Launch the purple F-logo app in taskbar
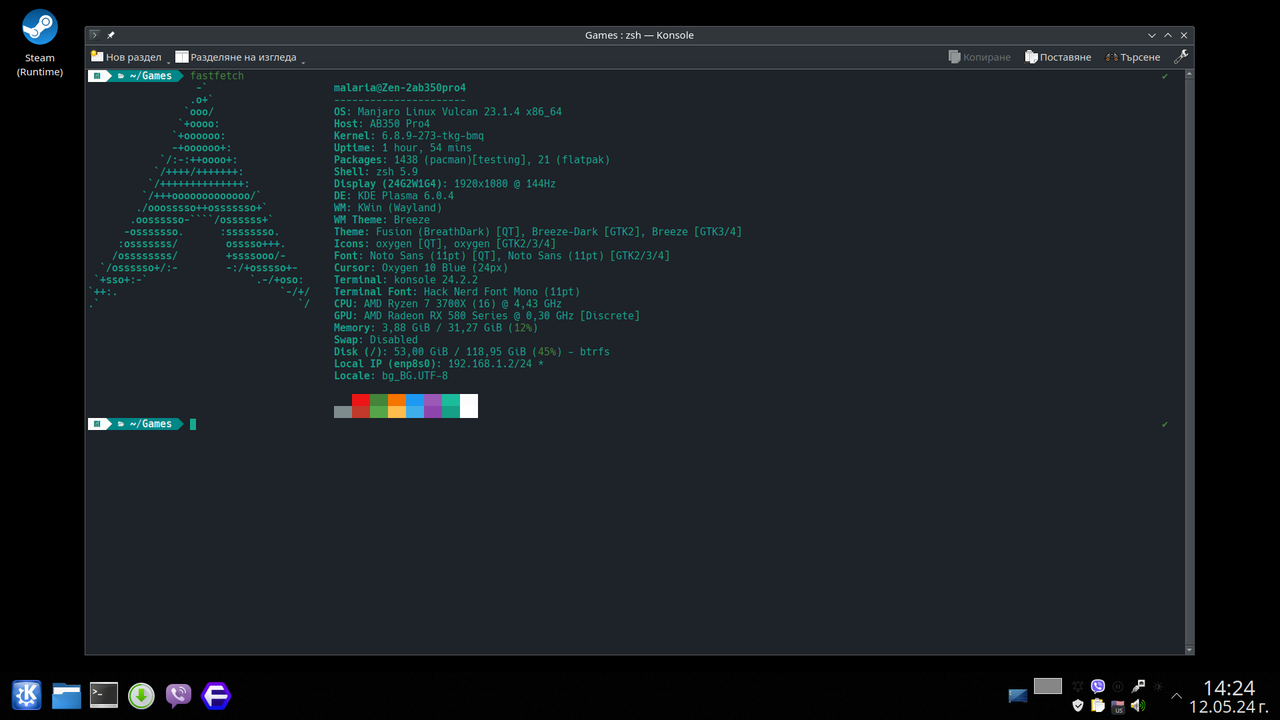This screenshot has width=1280, height=720. point(216,695)
